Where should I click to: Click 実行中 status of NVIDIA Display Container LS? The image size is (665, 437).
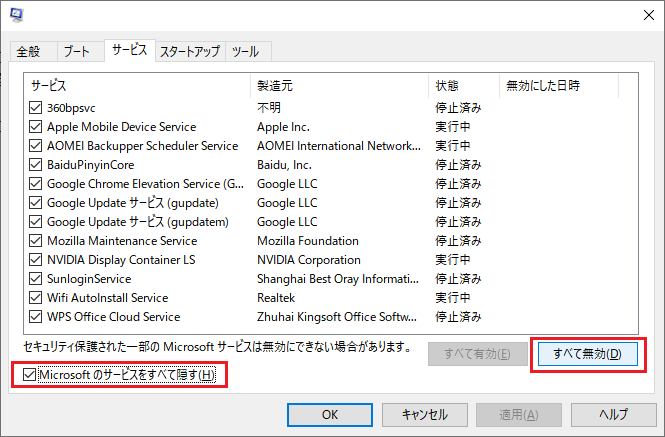pyautogui.click(x=453, y=260)
